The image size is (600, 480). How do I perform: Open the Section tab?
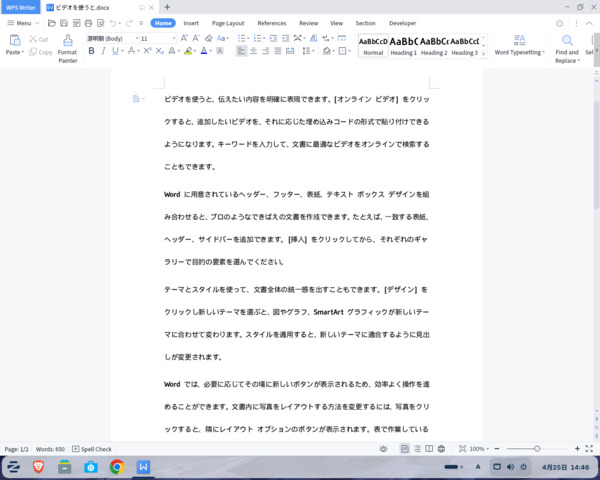coord(365,23)
